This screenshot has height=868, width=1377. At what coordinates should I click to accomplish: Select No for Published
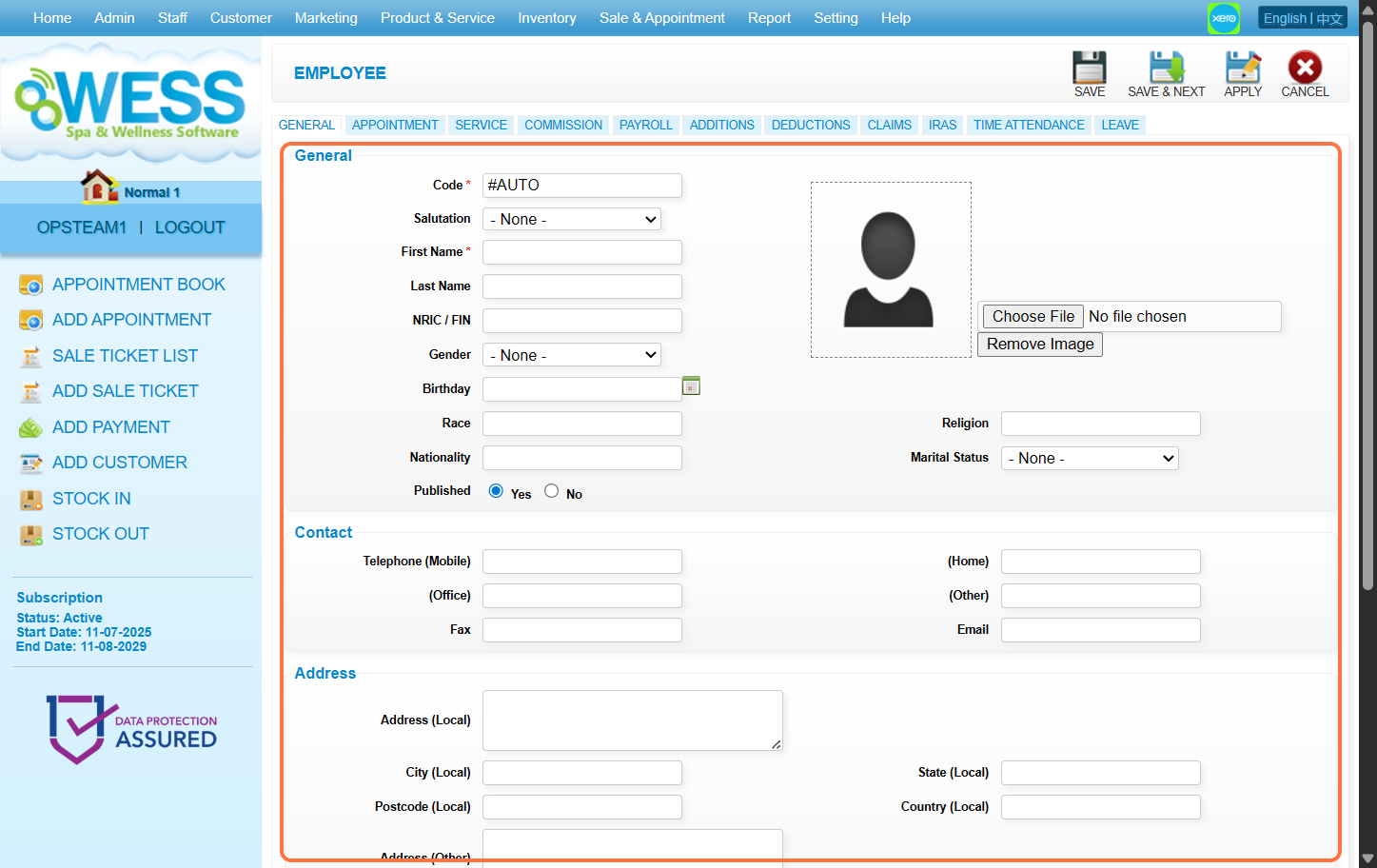tap(551, 491)
